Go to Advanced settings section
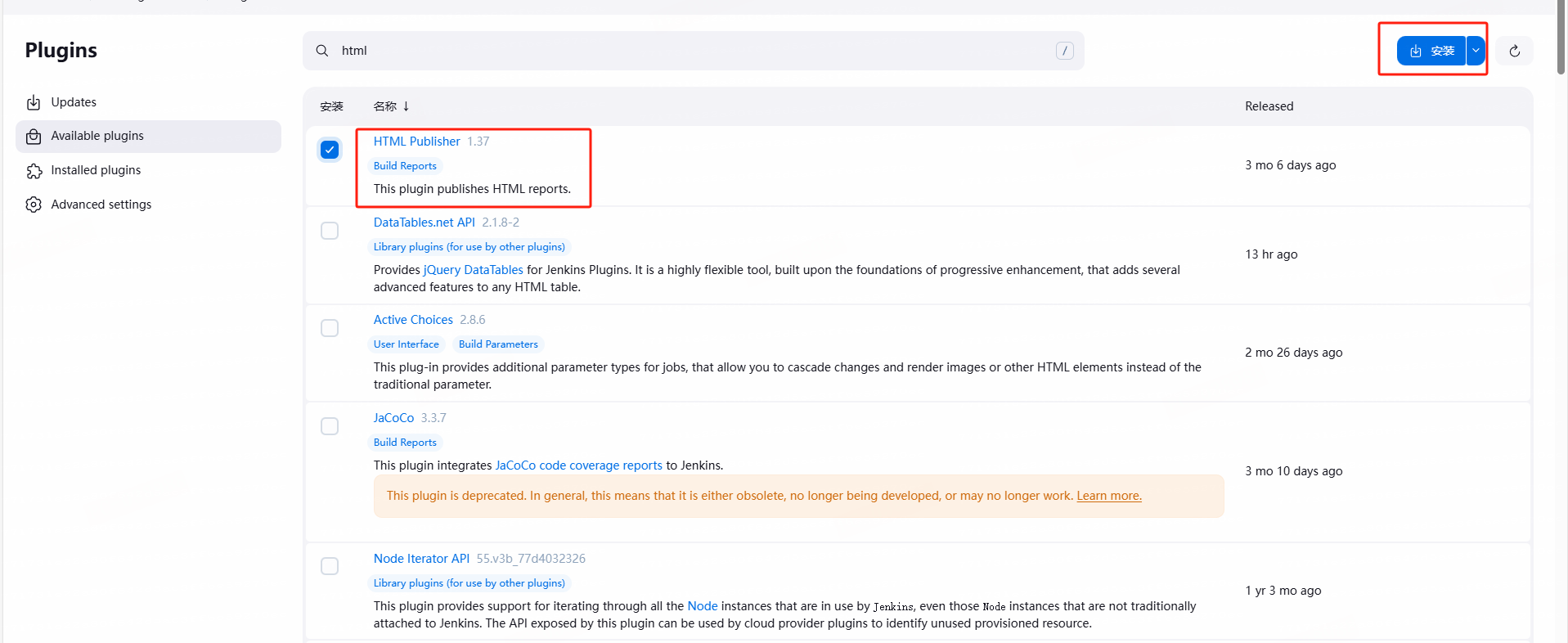The width and height of the screenshot is (1568, 643). point(101,205)
